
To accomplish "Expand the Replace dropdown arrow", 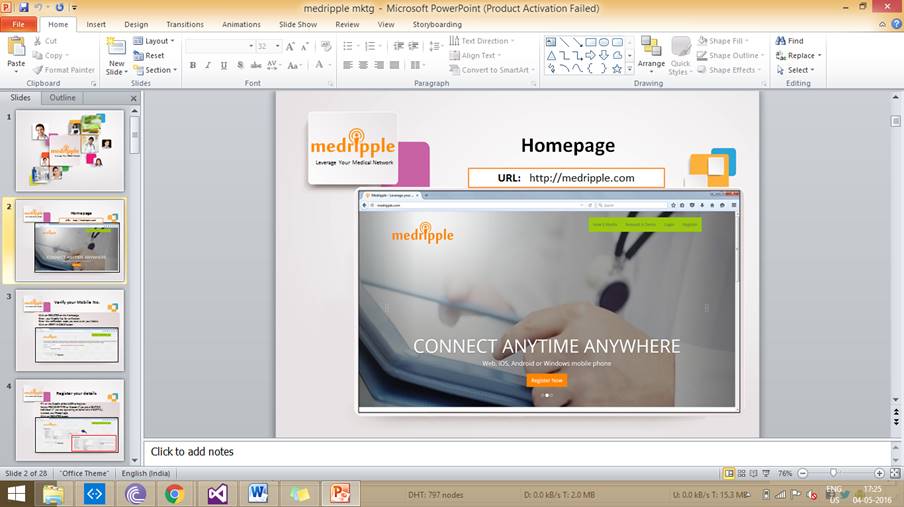I will pos(820,56).
